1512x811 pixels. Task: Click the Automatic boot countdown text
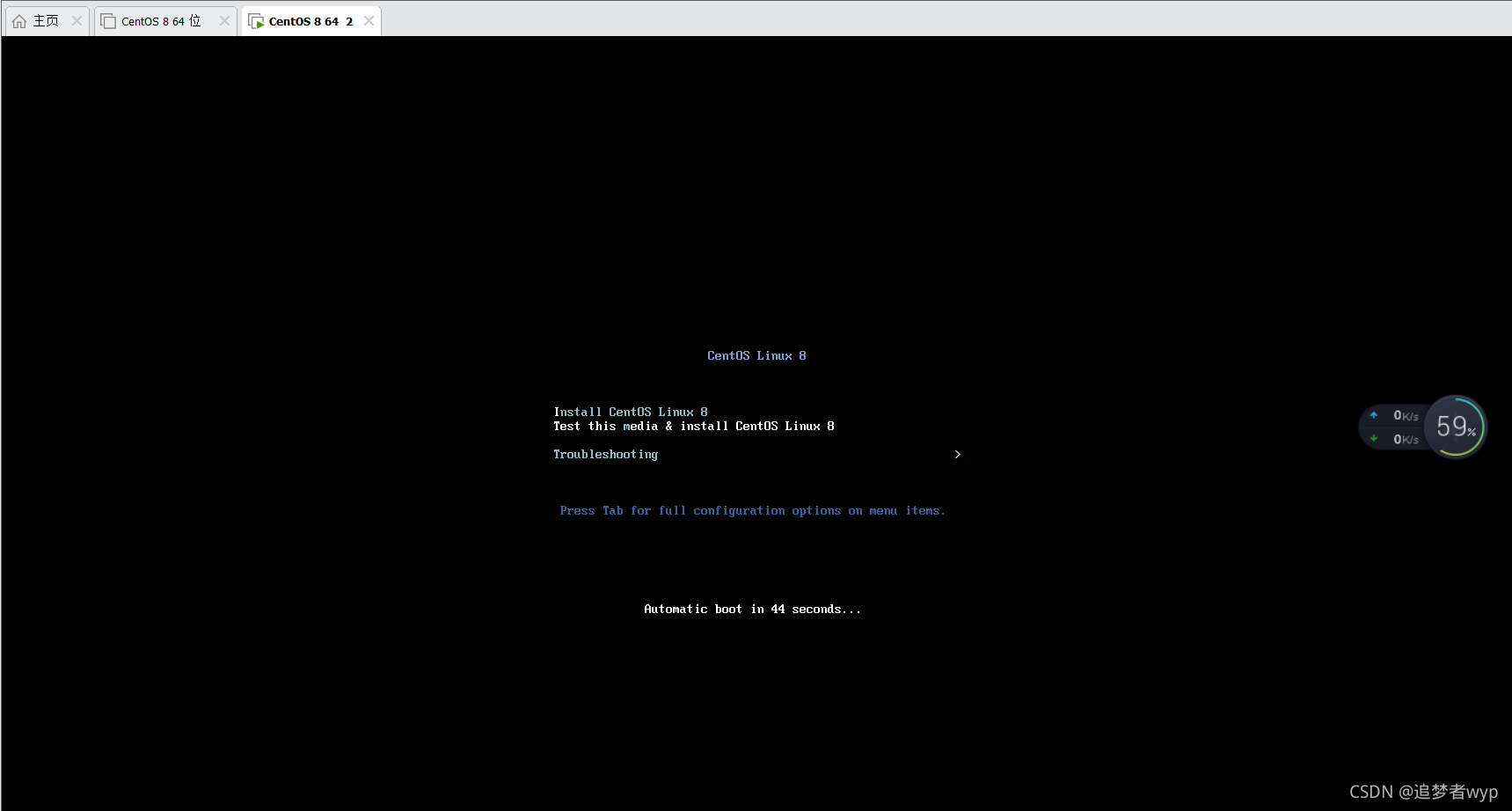(x=752, y=610)
